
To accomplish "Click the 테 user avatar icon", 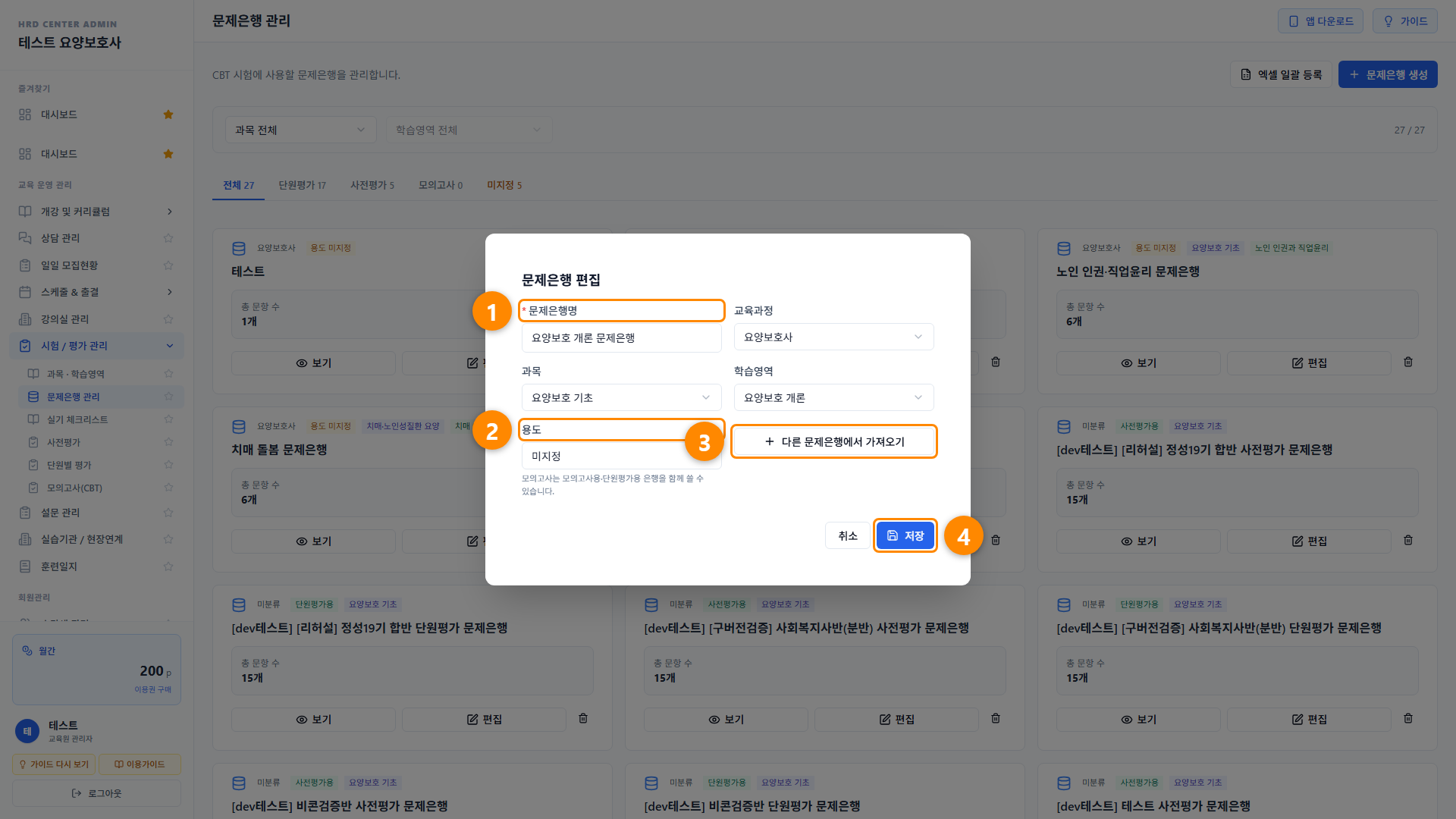I will [27, 731].
